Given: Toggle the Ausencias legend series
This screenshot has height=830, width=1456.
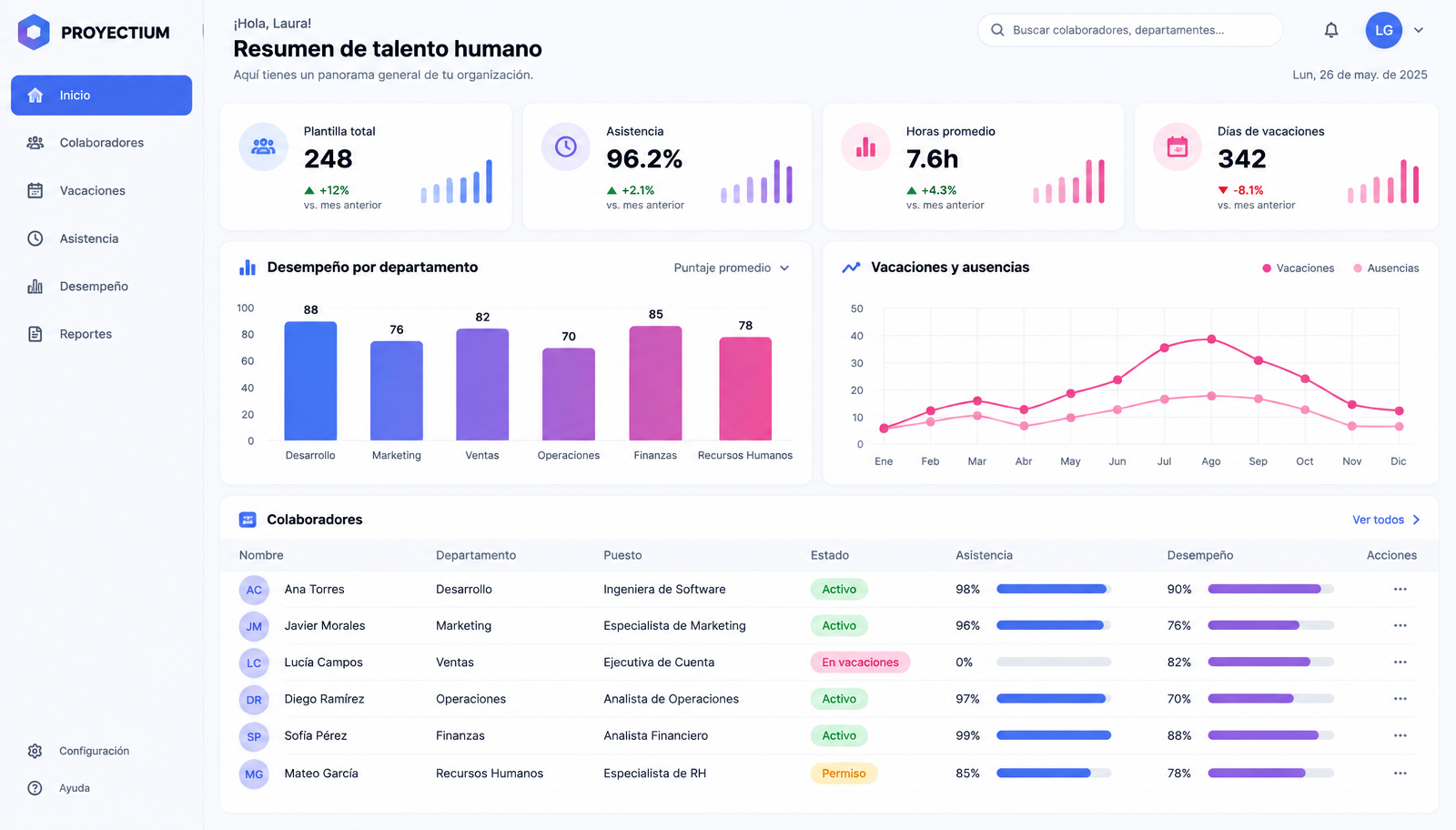Looking at the screenshot, I should tap(1386, 268).
